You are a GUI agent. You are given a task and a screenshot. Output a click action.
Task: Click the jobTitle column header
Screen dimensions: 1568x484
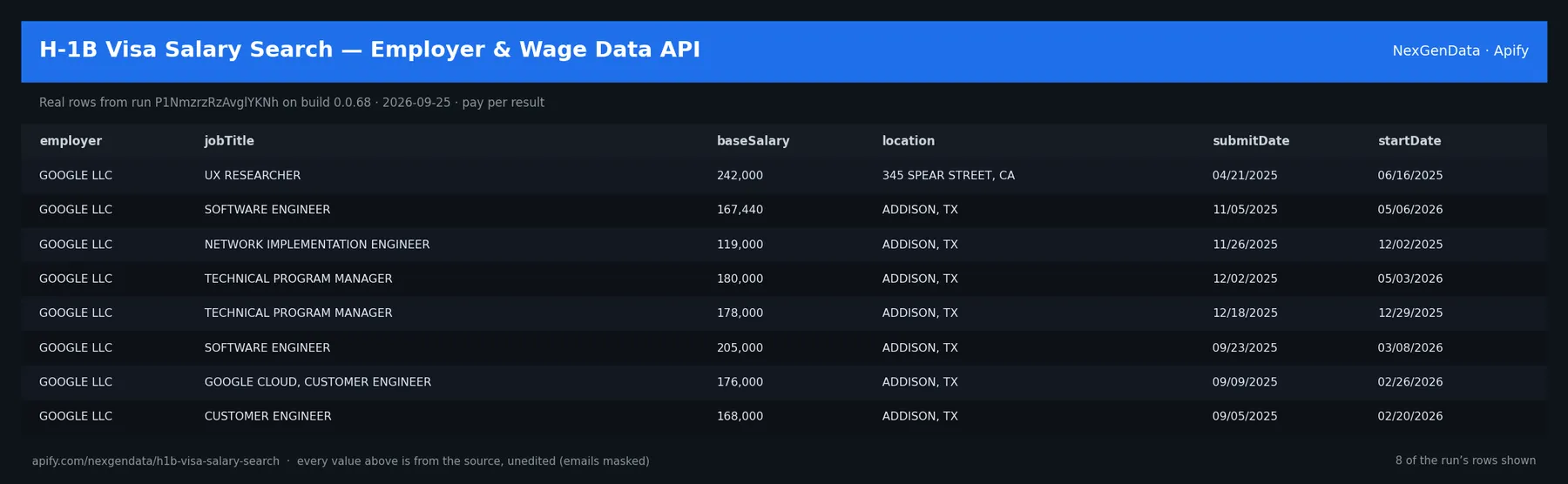(x=229, y=141)
